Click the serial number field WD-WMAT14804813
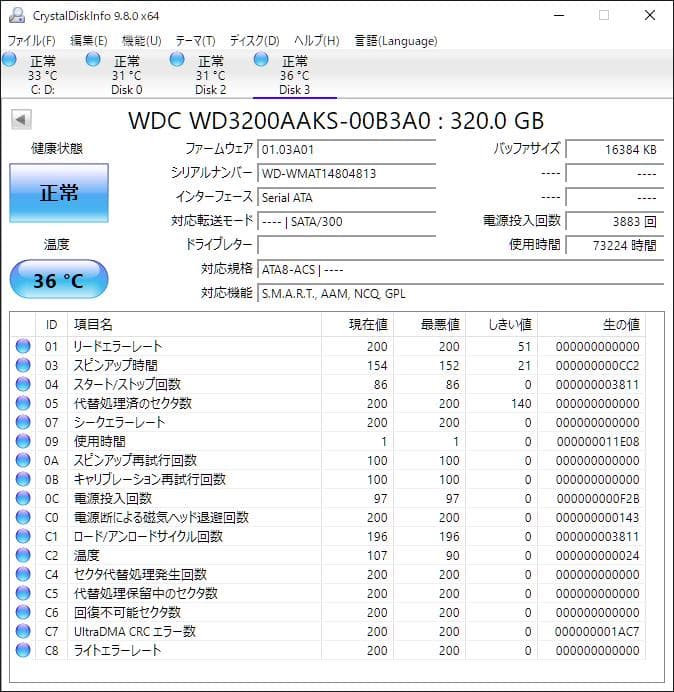Viewport: 674px width, 692px height. [x=346, y=173]
